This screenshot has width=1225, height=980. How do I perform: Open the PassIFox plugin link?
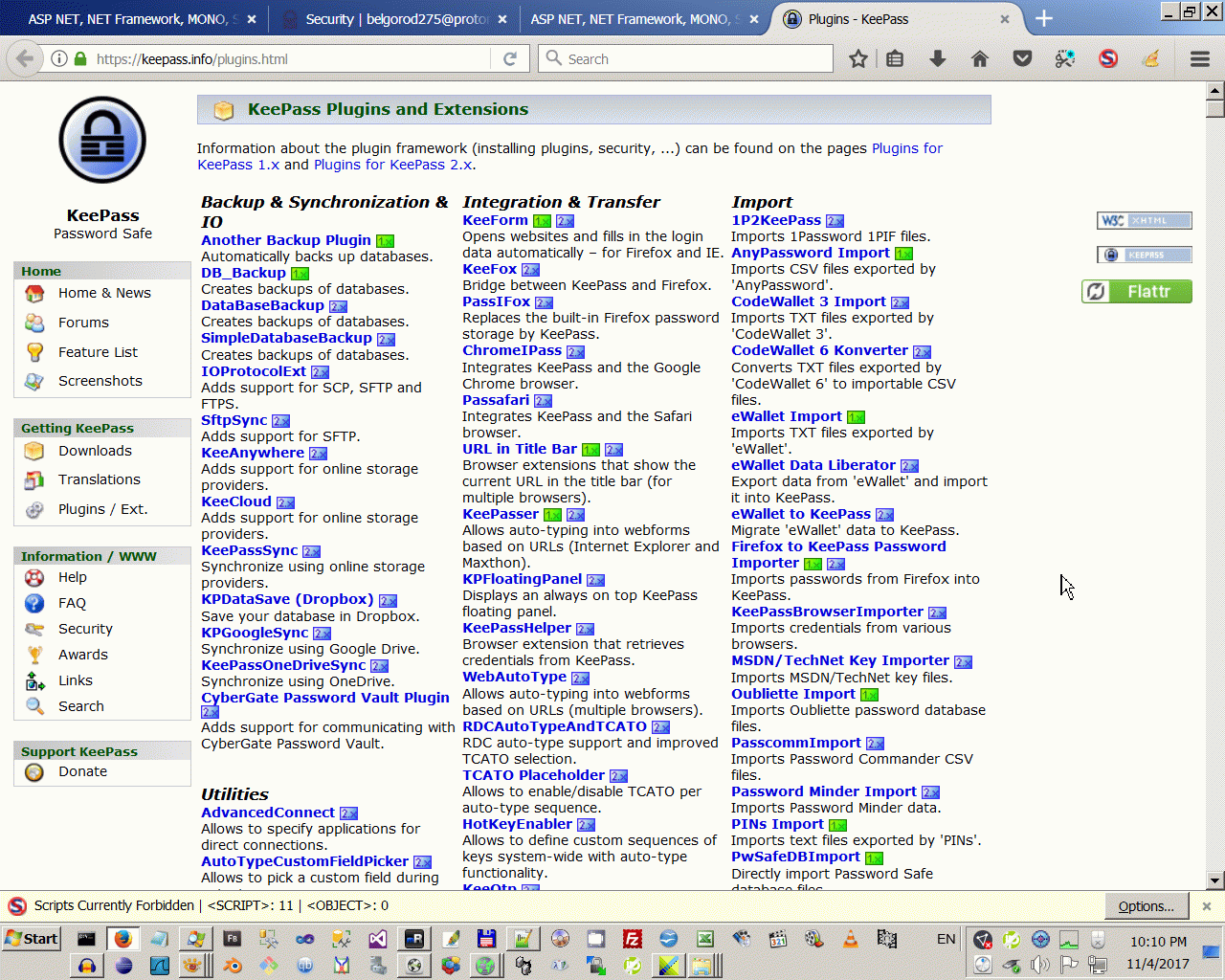pyautogui.click(x=496, y=301)
